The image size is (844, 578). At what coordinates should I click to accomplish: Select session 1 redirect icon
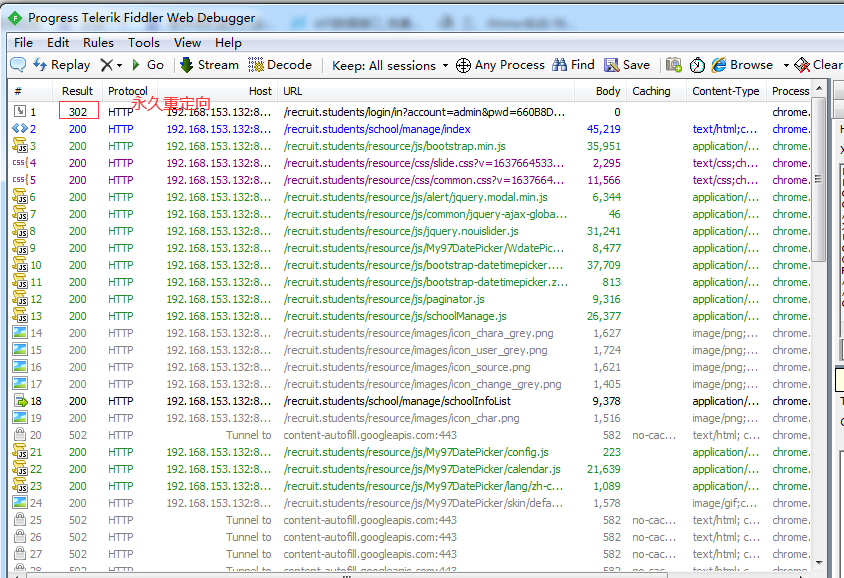pos(20,111)
